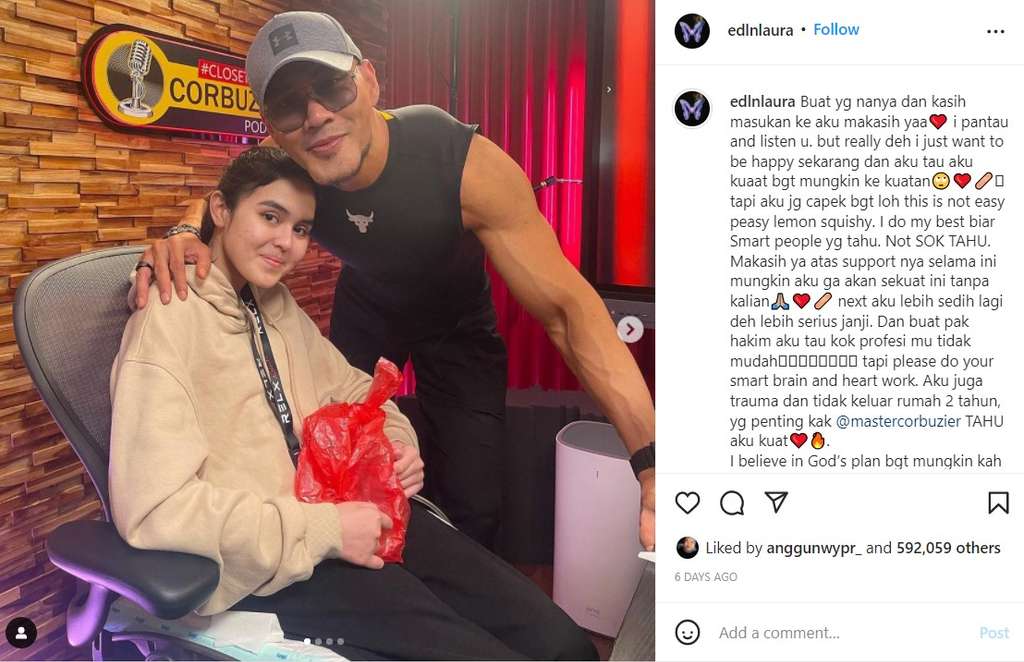1024x662 pixels.
Task: View tagged people icon on photo
Action: (x=21, y=633)
